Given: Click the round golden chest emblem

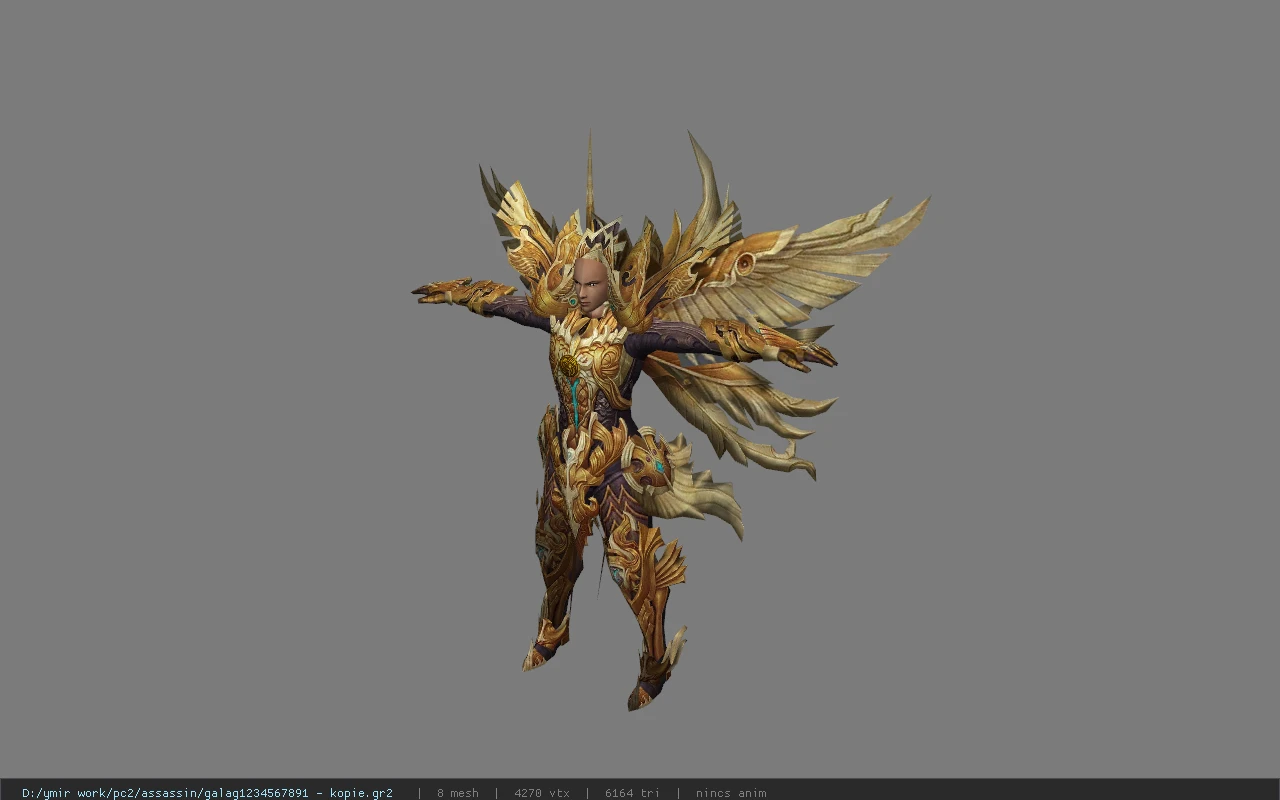Looking at the screenshot, I should pyautogui.click(x=568, y=365).
